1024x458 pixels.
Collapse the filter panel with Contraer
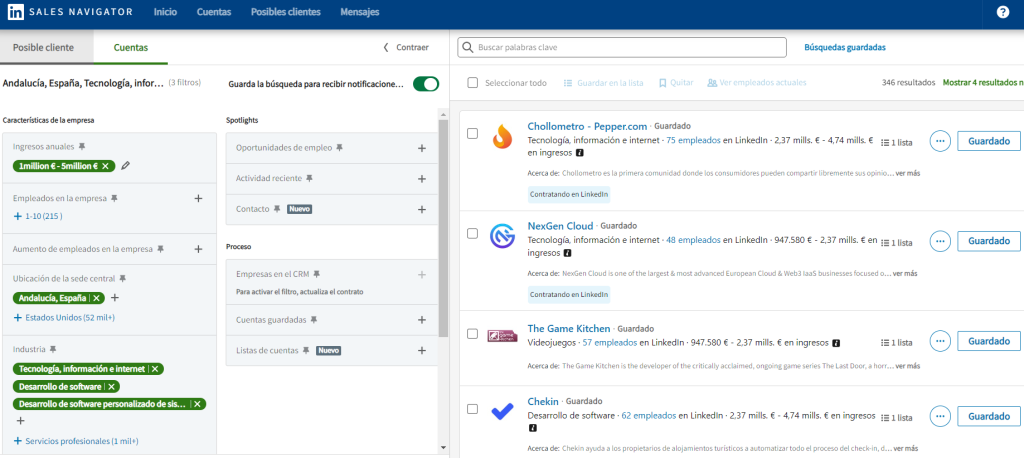tap(406, 47)
